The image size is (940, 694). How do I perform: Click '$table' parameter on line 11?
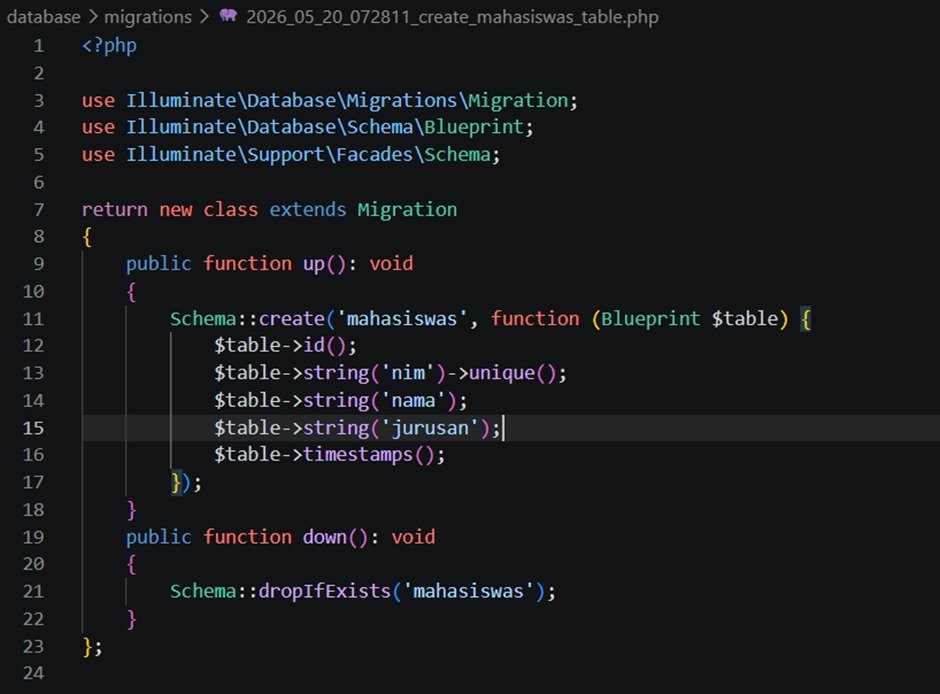[x=745, y=318]
